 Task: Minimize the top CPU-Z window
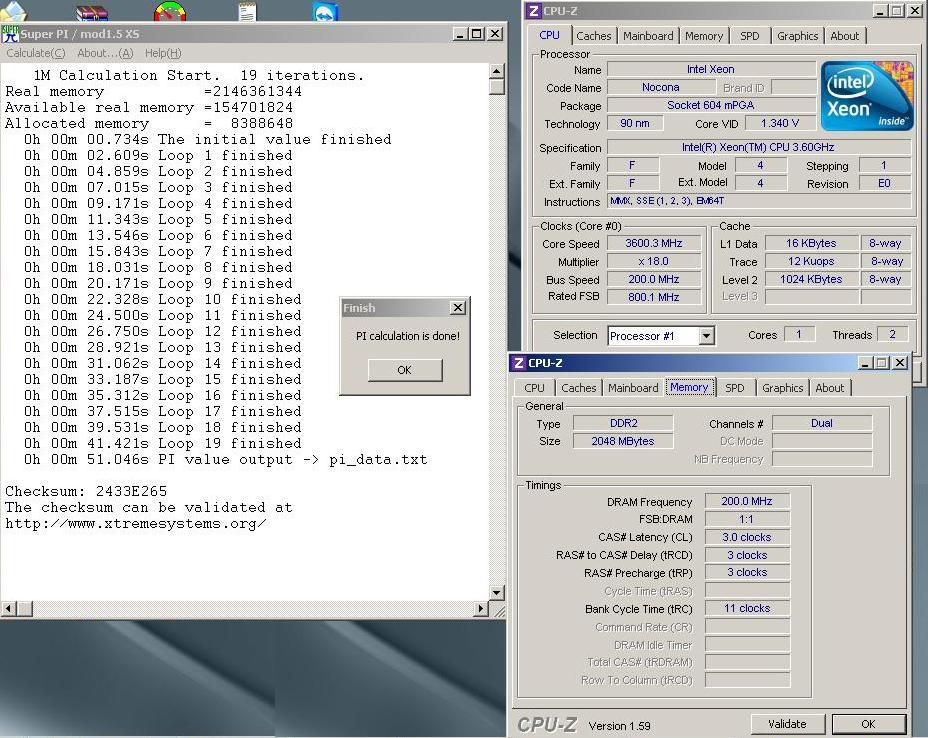coord(881,11)
